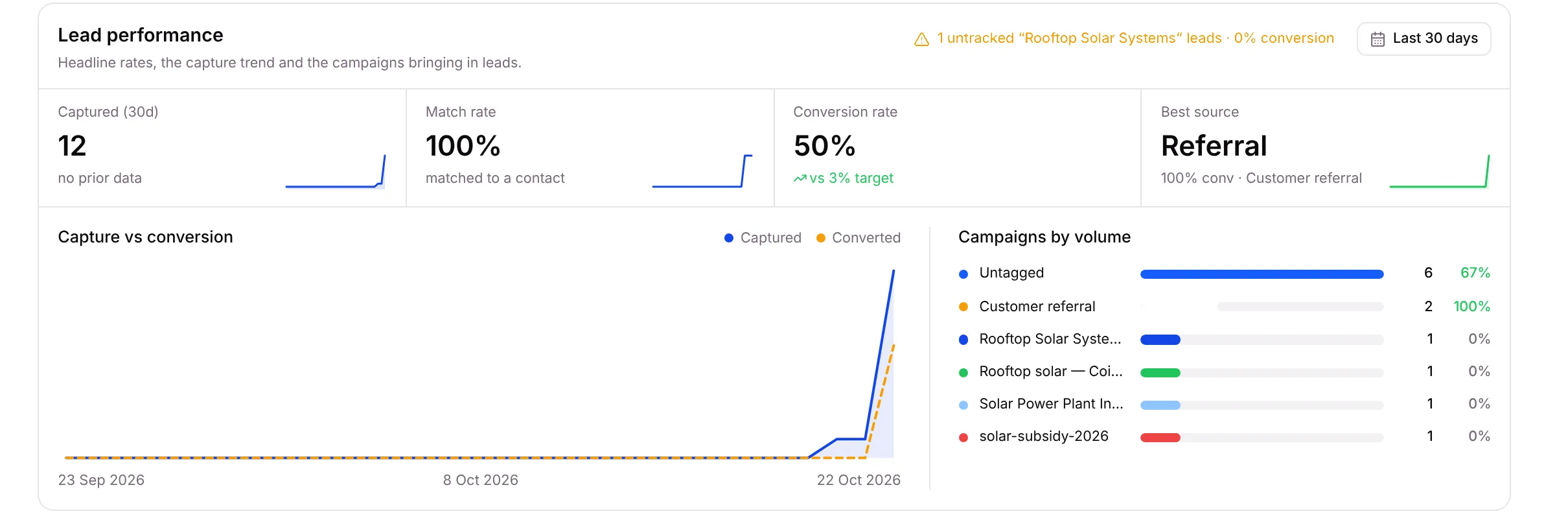Click the light-blue dot beside Solar Power Plant In...
This screenshot has height=520, width=1568.
coord(963,405)
